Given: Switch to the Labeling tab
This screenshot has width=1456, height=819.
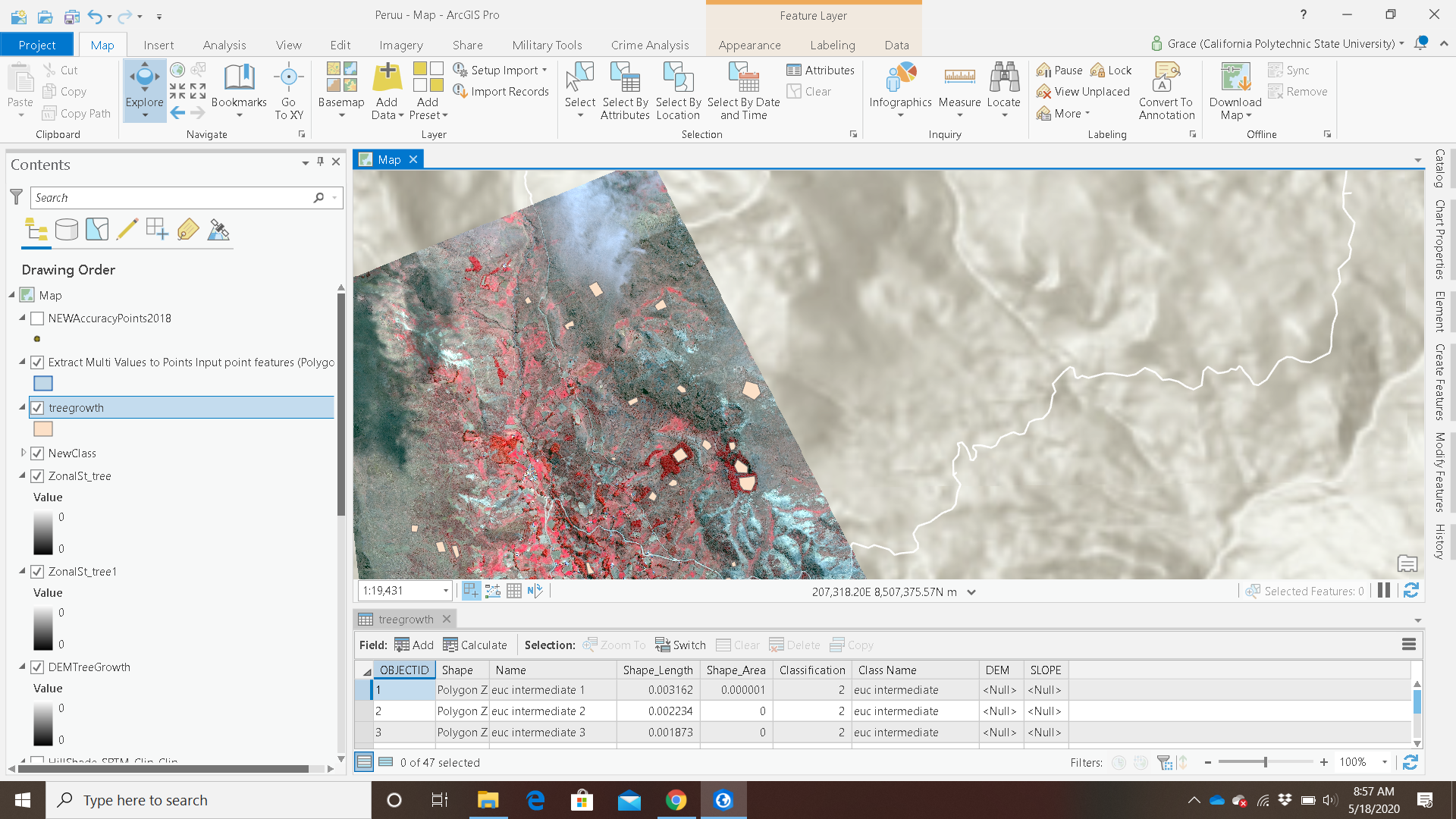Looking at the screenshot, I should tap(832, 45).
